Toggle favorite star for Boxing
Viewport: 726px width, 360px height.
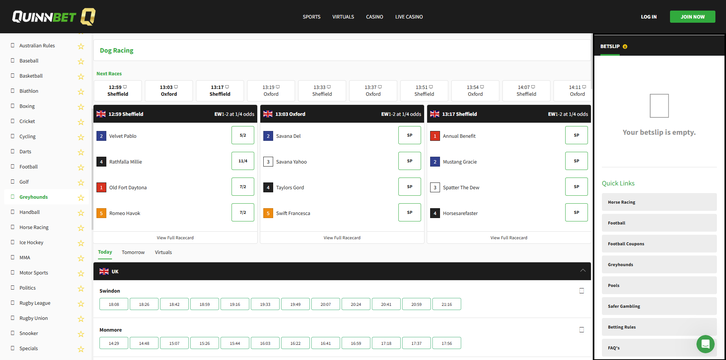pyautogui.click(x=81, y=107)
